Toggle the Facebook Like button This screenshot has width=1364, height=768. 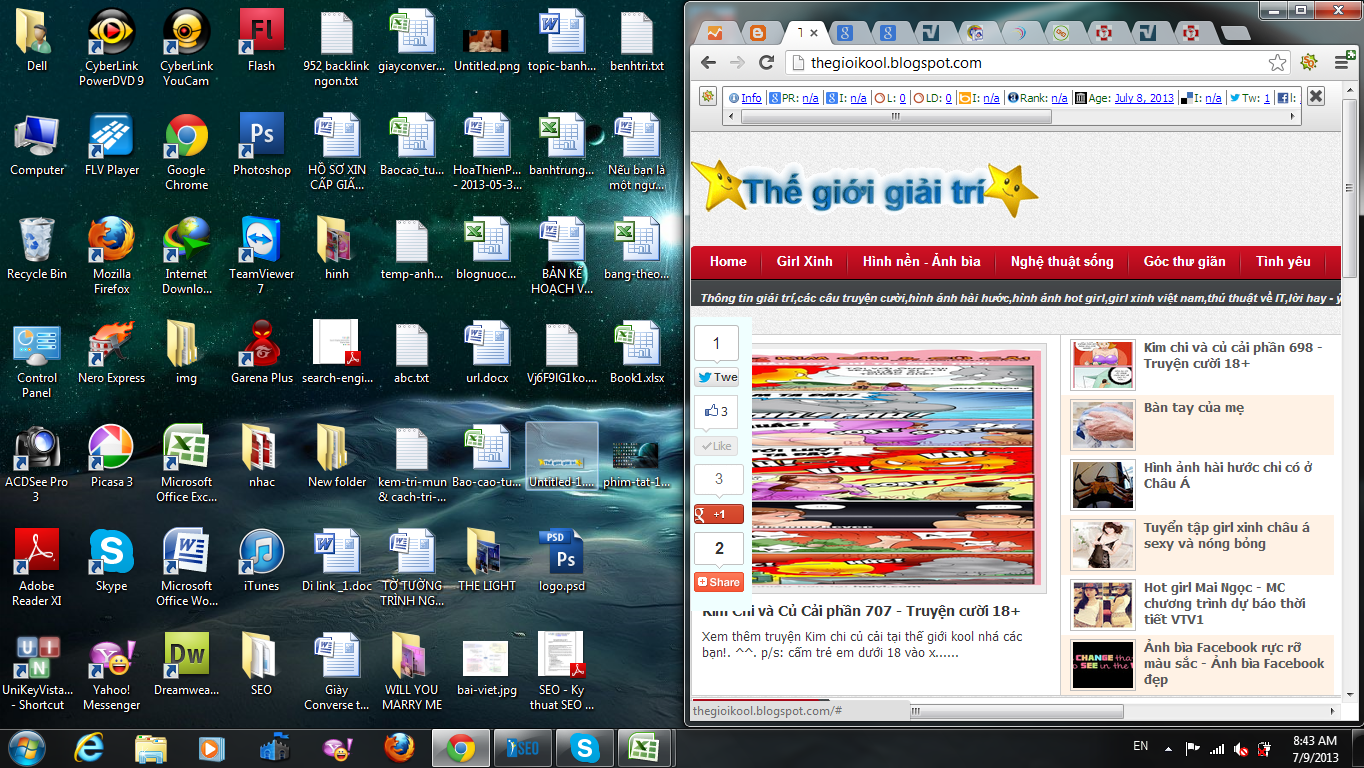(715, 444)
